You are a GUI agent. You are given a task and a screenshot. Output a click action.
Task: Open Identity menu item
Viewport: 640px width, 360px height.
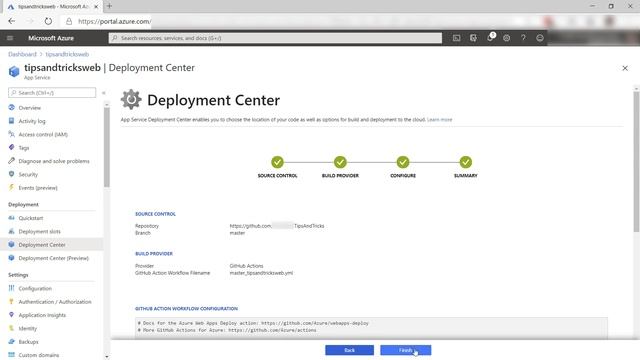(27, 329)
